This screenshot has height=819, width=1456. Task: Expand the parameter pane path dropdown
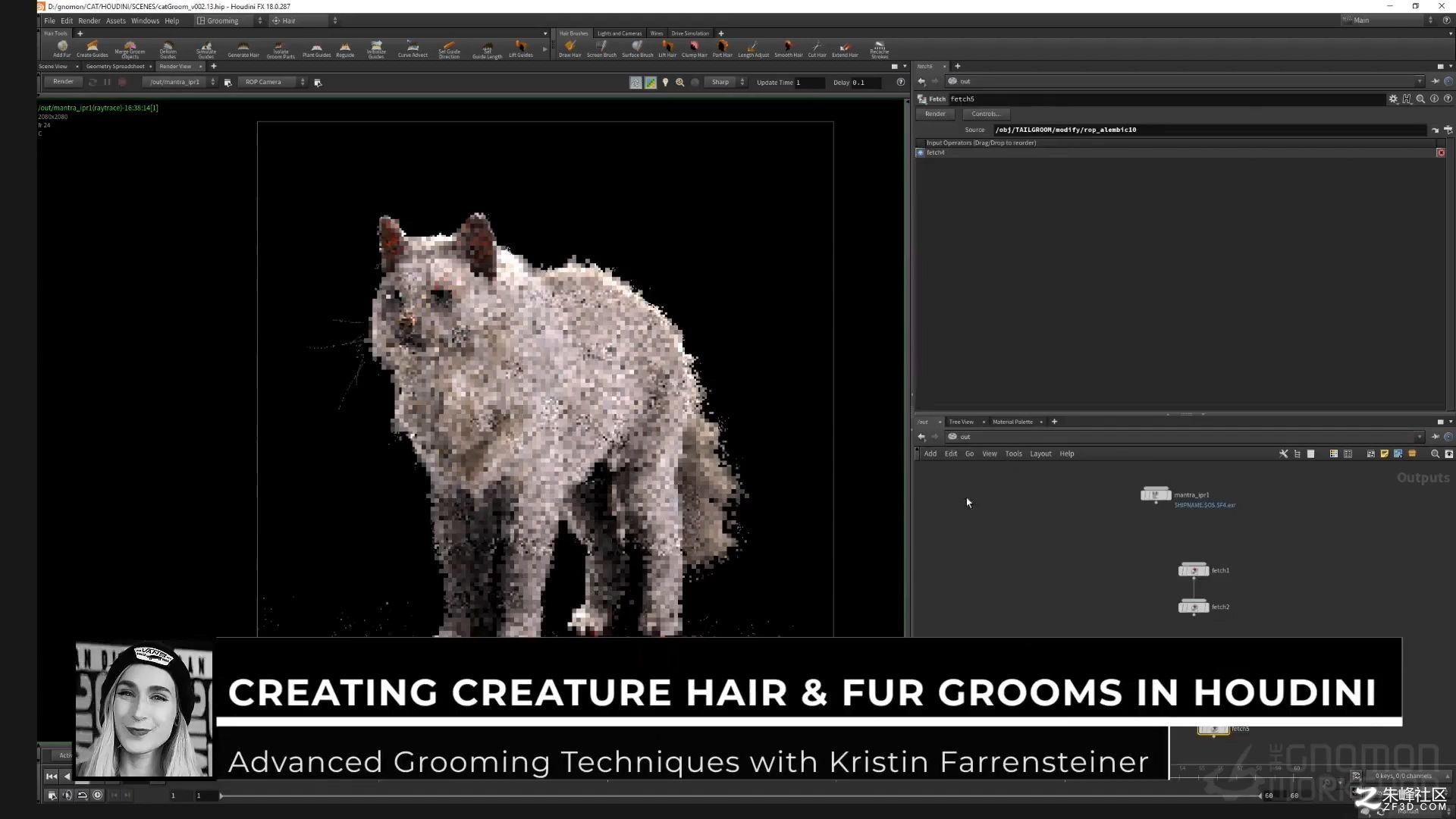point(1420,81)
